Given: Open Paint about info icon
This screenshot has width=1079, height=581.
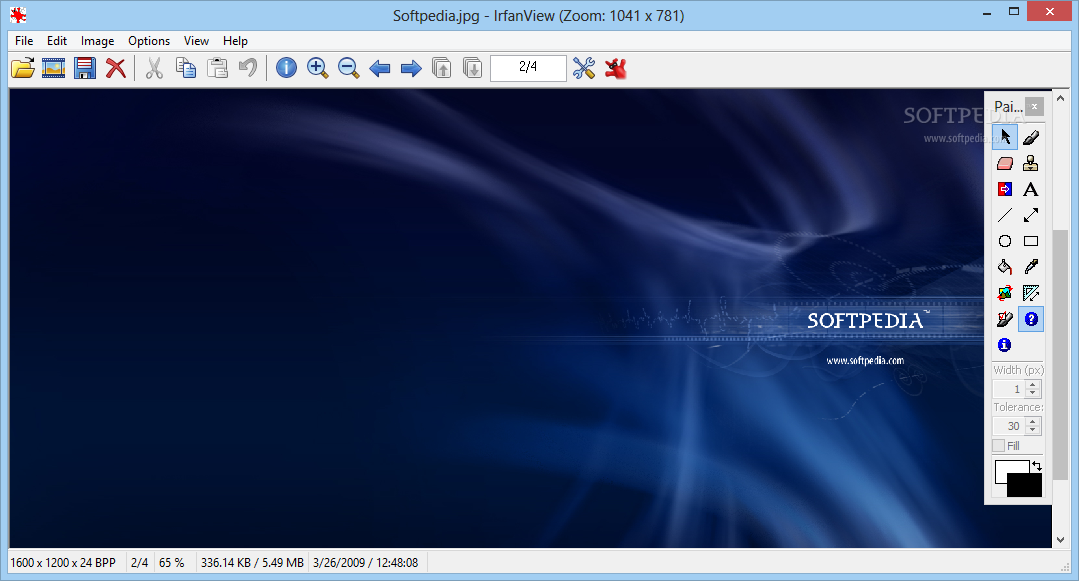Looking at the screenshot, I should pyautogui.click(x=1005, y=345).
